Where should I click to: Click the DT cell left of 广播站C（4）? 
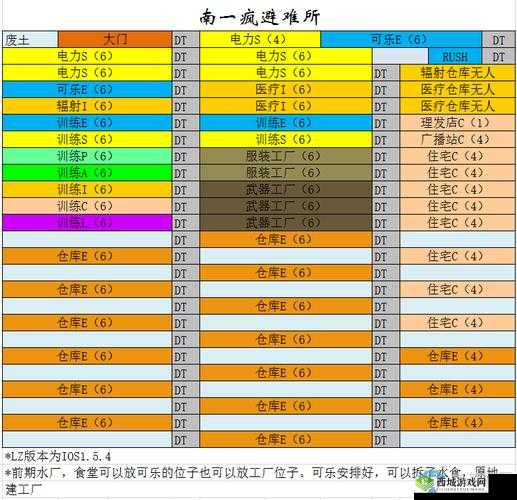pos(386,140)
